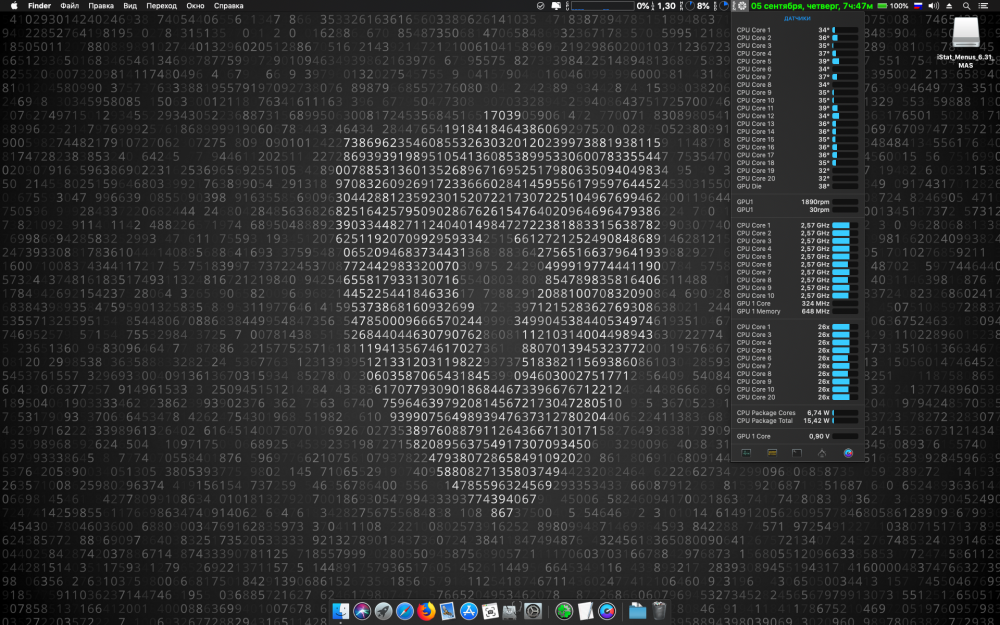The height and width of the screenshot is (625, 1000).
Task: Open the yellow memory icon in iStat footer
Action: pyautogui.click(x=772, y=453)
